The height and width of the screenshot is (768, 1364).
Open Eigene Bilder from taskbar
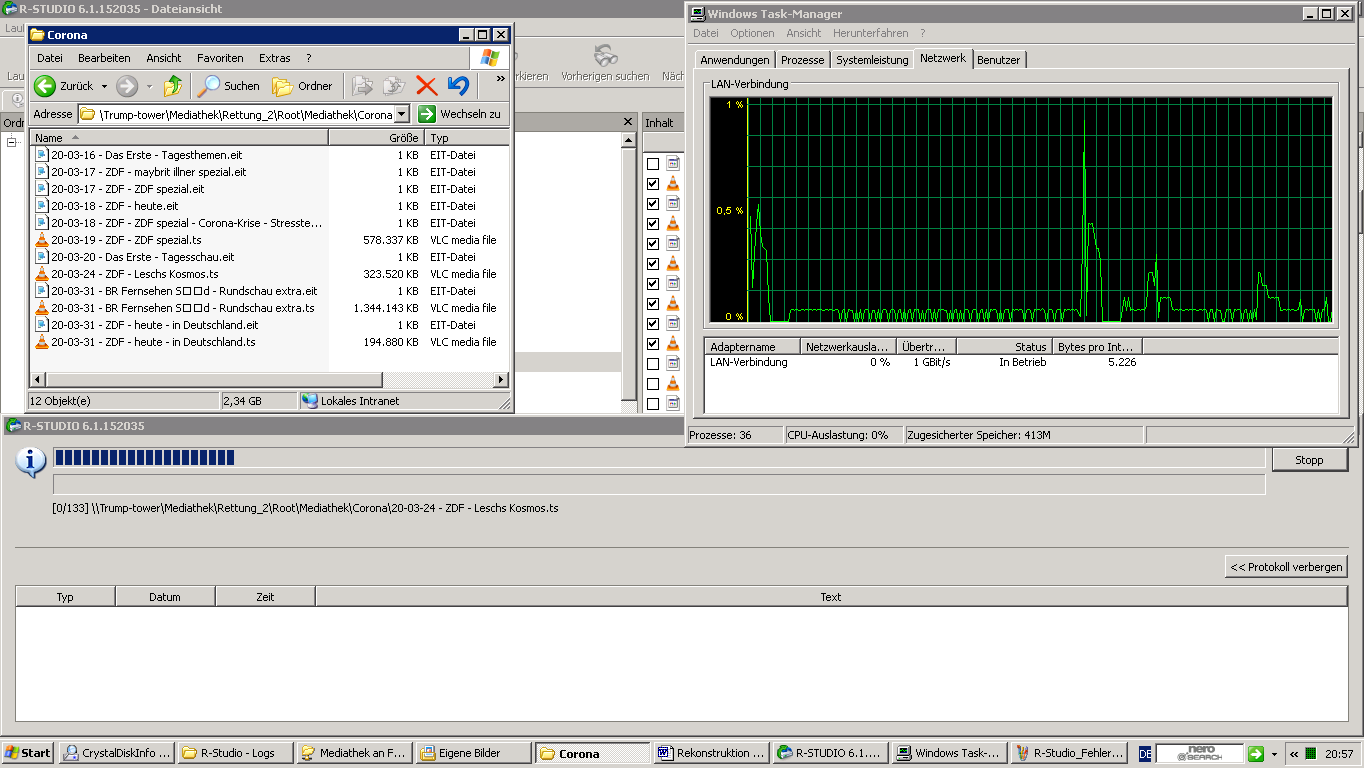tap(474, 753)
